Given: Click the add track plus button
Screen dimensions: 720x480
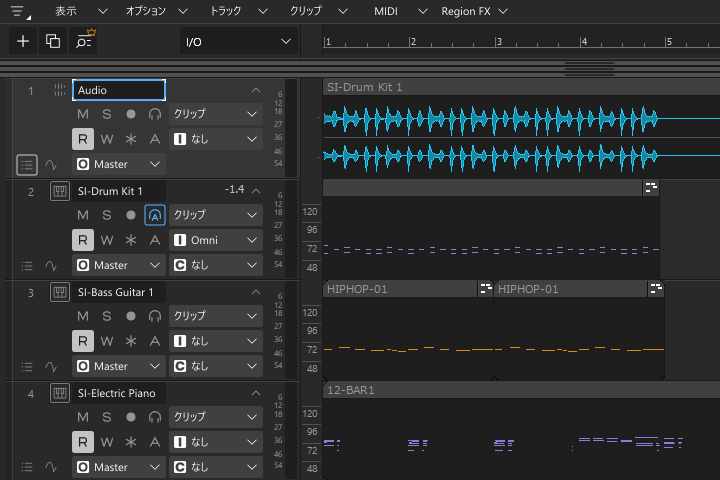Looking at the screenshot, I should [x=23, y=41].
